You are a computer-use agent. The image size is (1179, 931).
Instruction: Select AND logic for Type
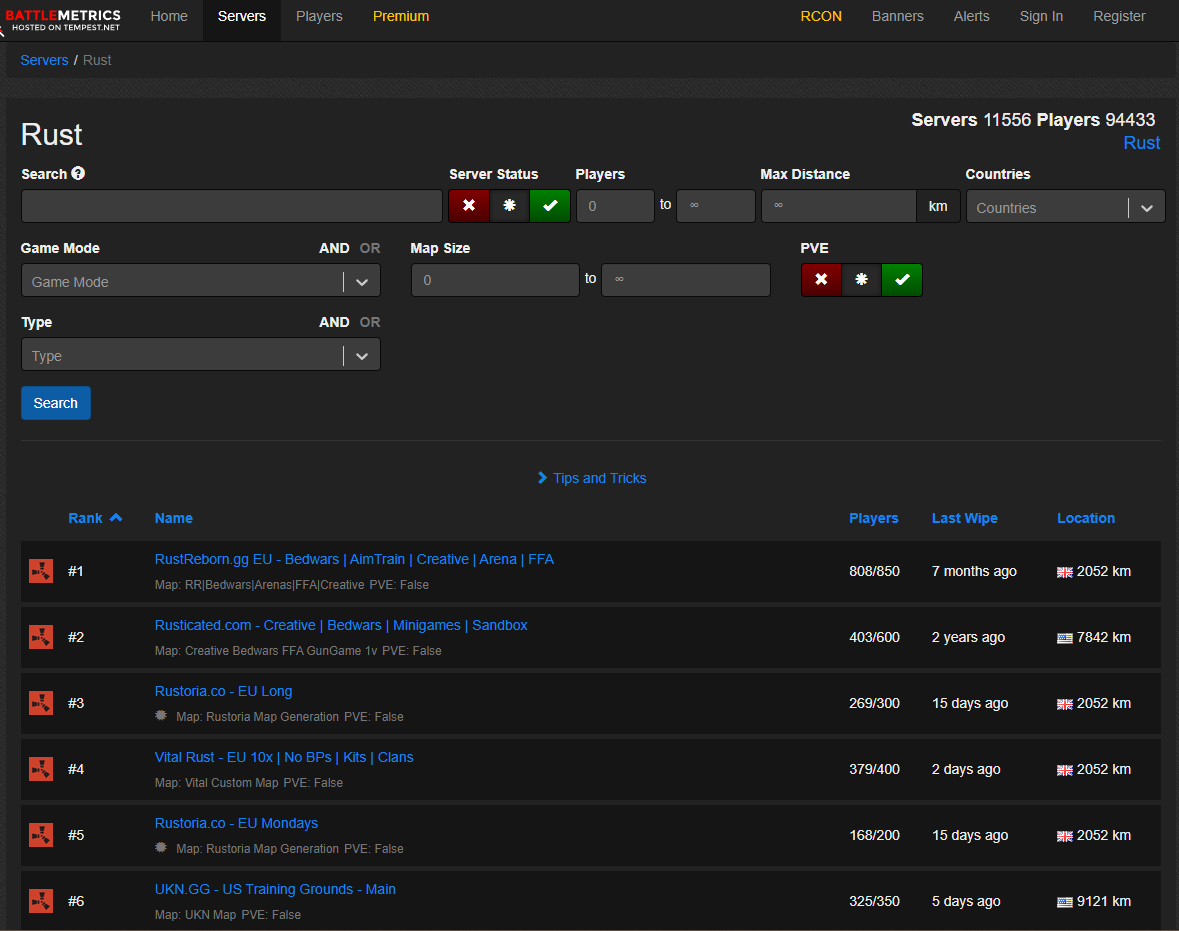pos(334,322)
